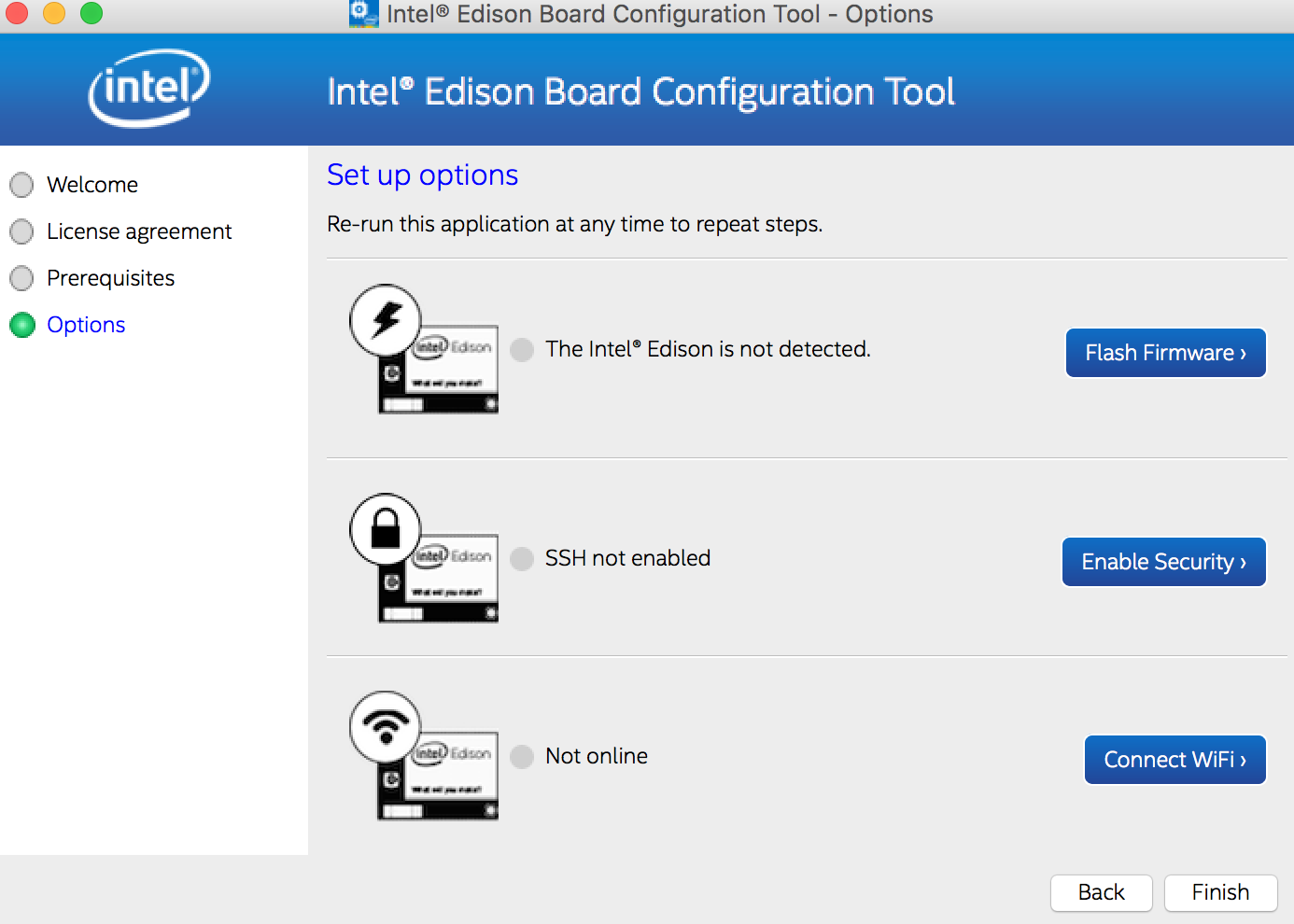Viewport: 1294px width, 924px height.
Task: Click the Edison not detected status dot
Action: click(523, 350)
